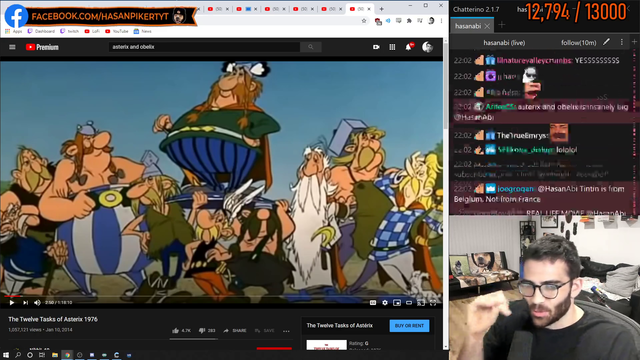
Task: Open more actions ellipsis under the video
Action: tap(286, 331)
